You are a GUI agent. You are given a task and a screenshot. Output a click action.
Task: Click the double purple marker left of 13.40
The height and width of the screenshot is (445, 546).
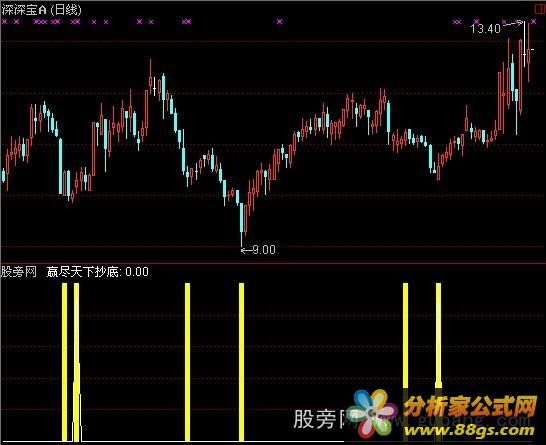coord(457,22)
